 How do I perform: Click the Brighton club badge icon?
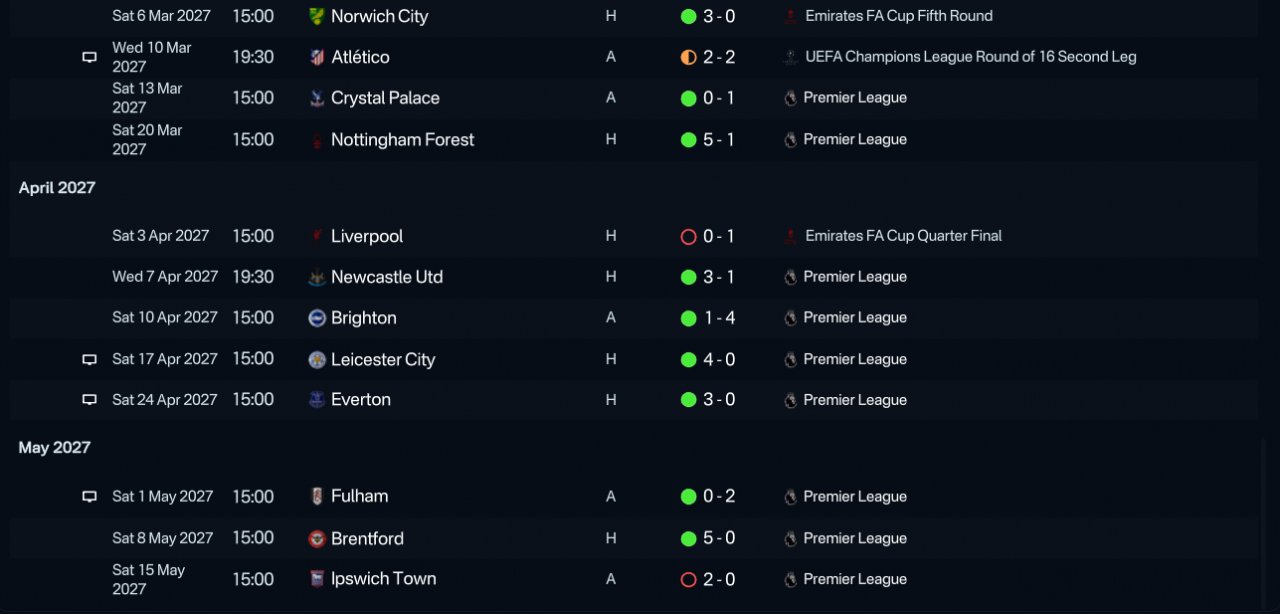(317, 318)
